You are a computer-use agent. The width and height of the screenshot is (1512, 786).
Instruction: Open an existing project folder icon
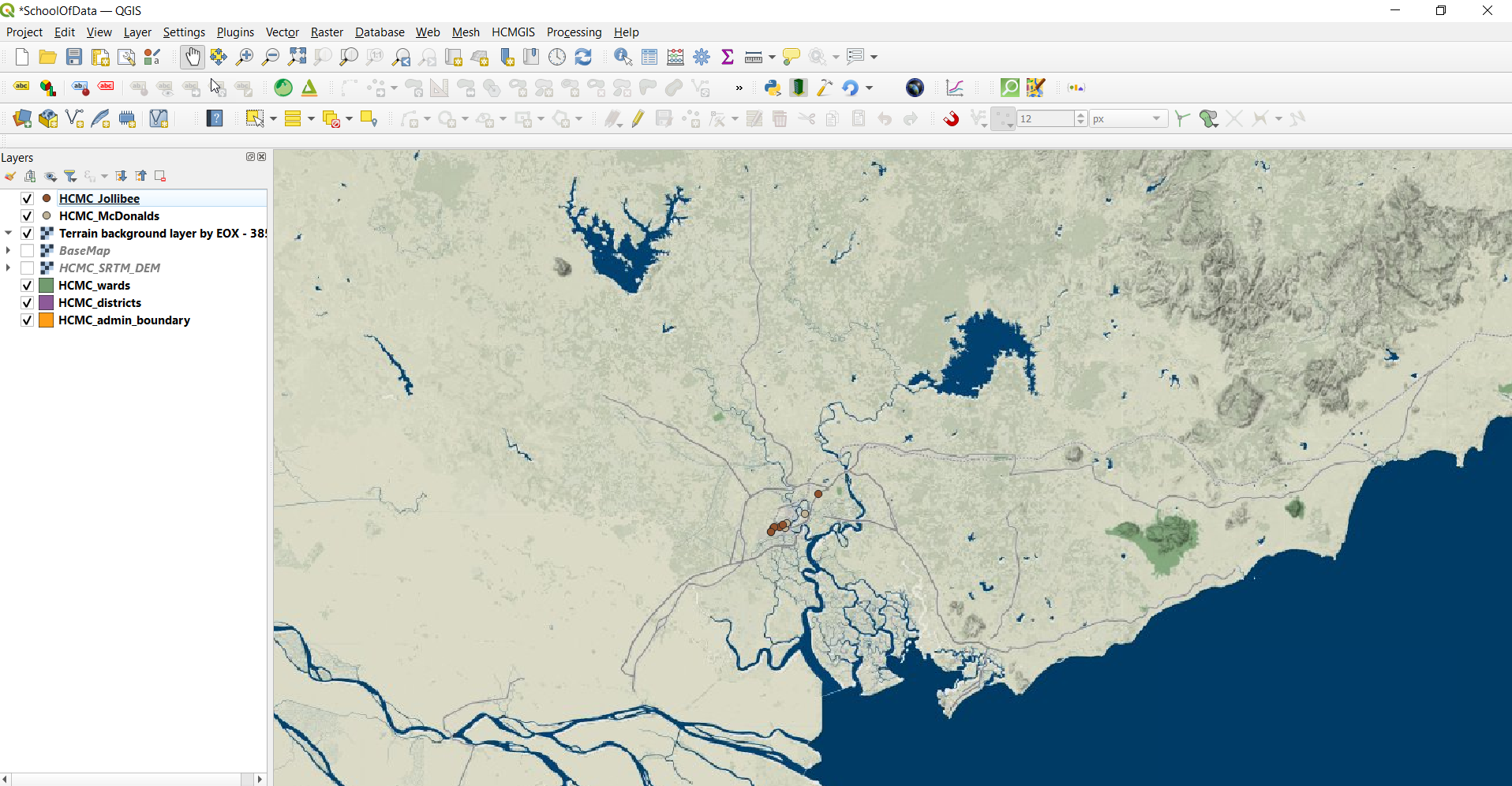[x=47, y=57]
